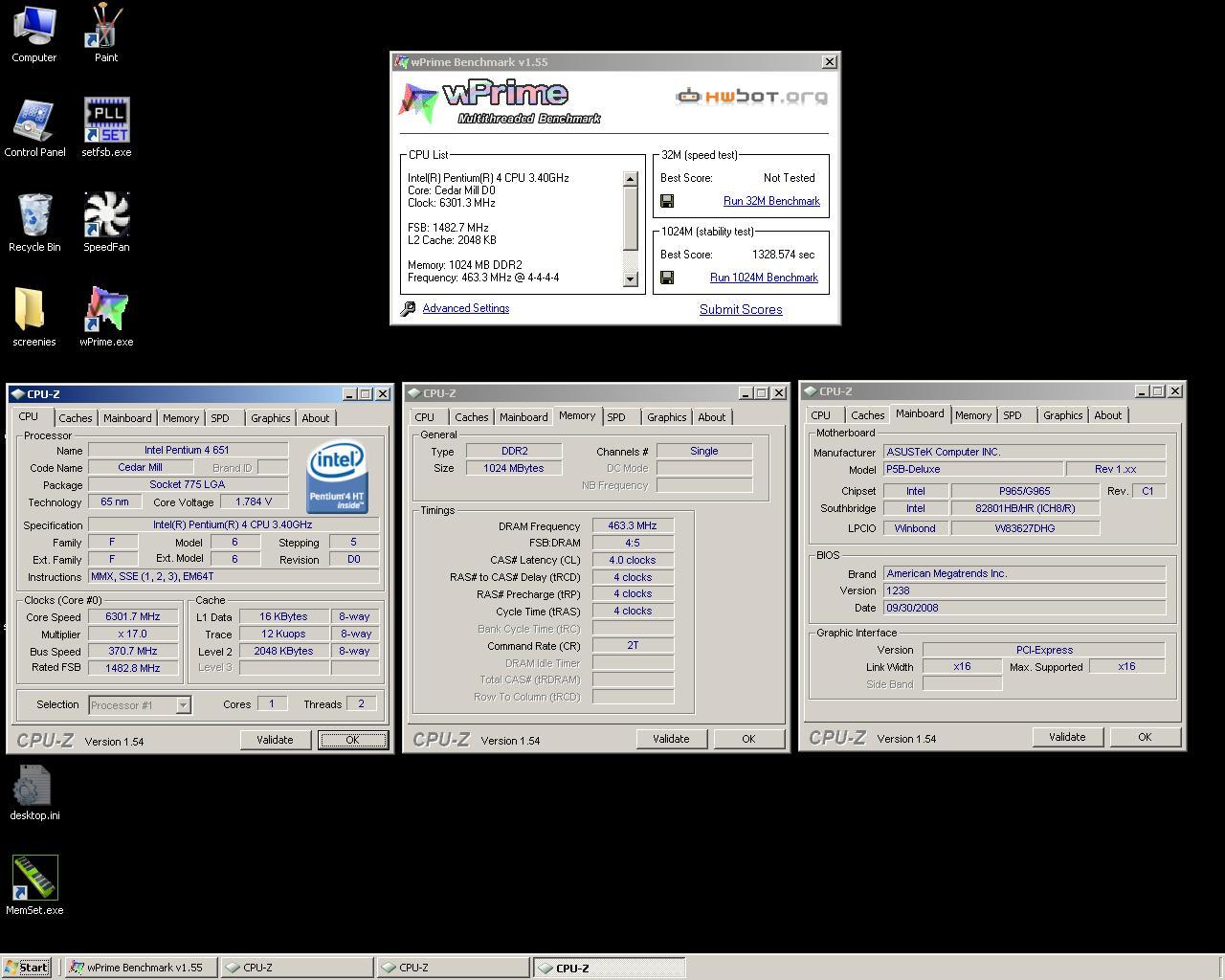Switch to Caches tab in CPU window

pos(75,418)
